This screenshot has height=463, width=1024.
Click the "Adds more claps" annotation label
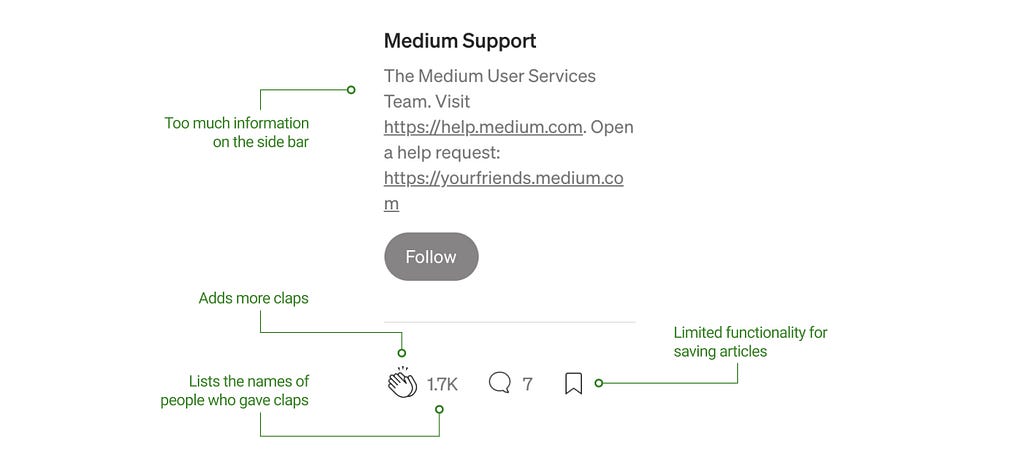253,298
